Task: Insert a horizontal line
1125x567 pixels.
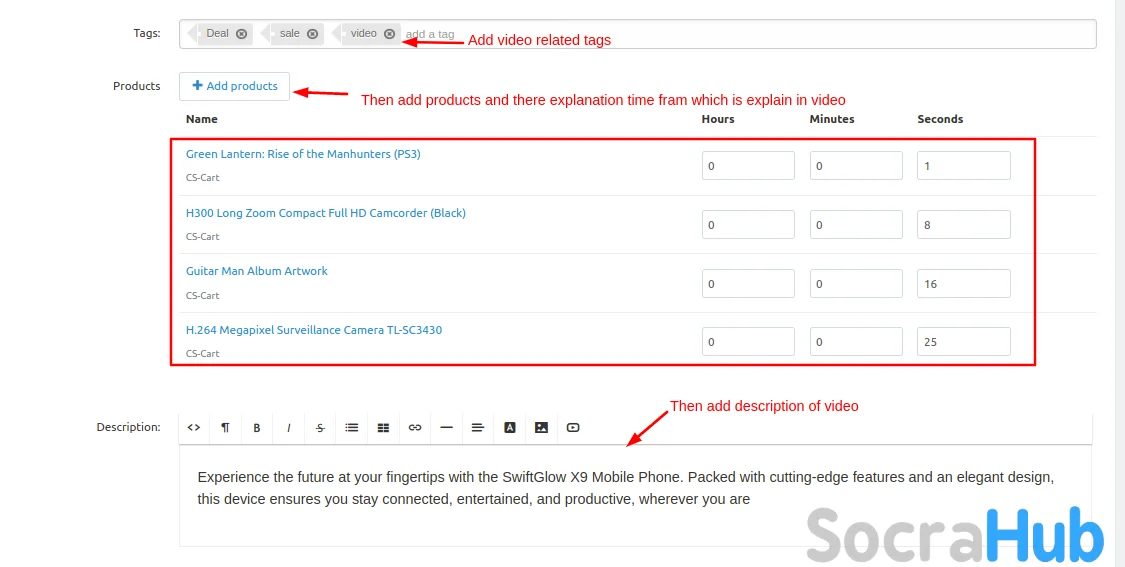Action: click(446, 428)
